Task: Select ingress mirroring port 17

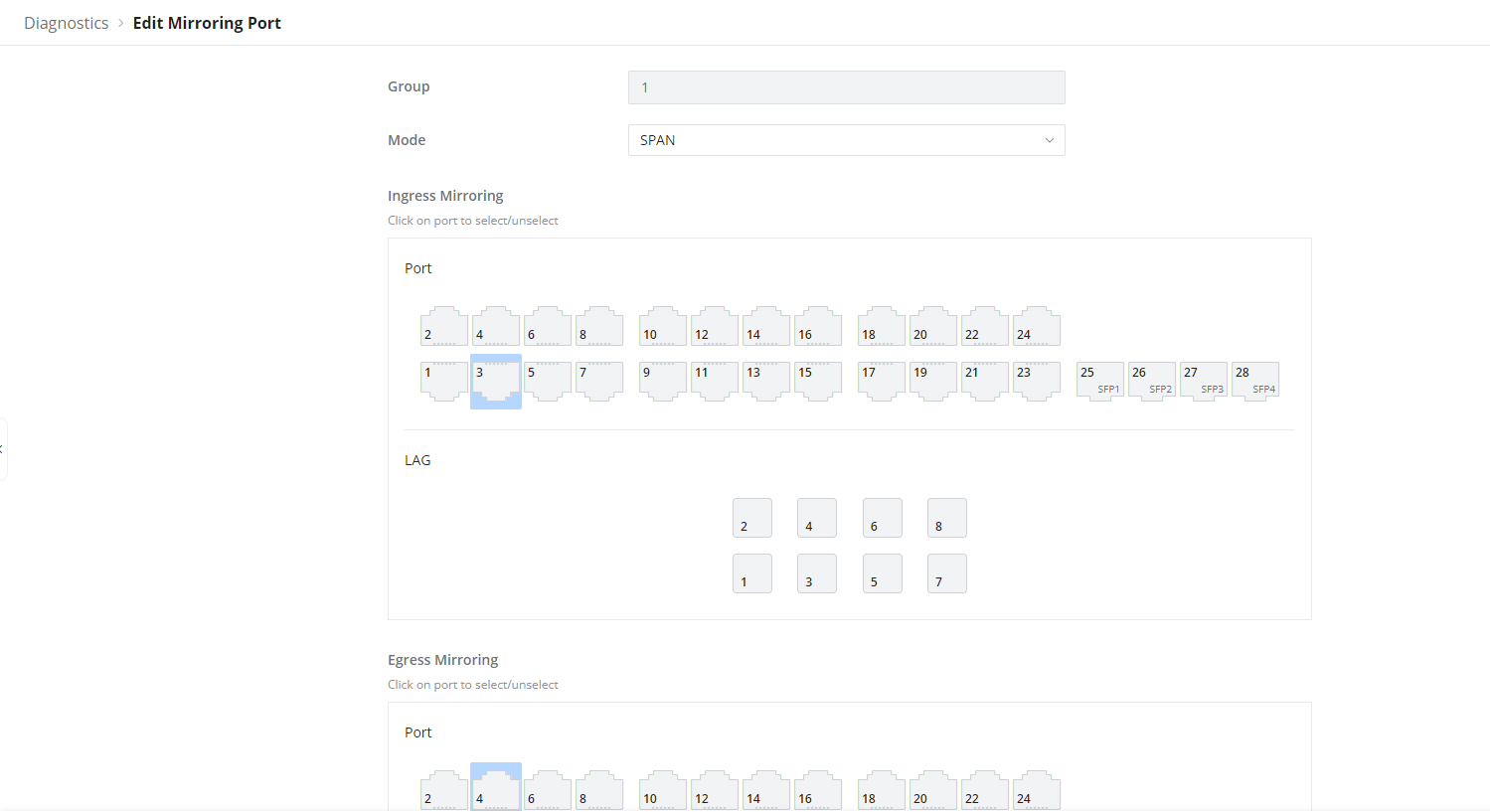Action: coord(882,382)
